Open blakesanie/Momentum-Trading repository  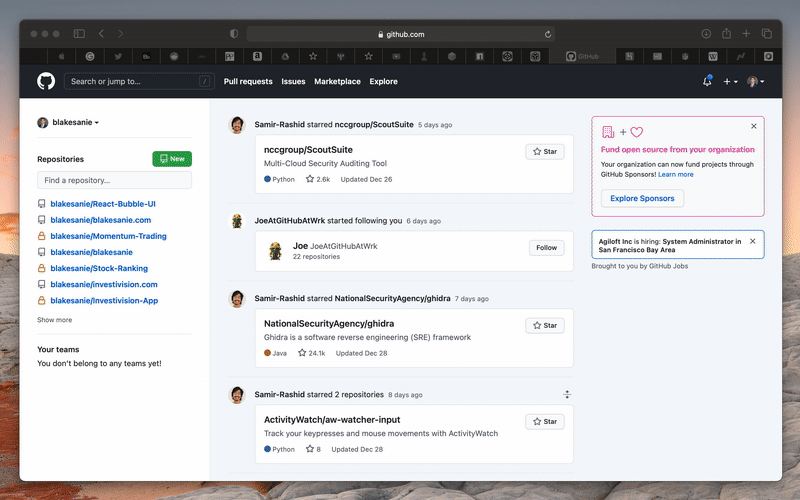point(108,236)
